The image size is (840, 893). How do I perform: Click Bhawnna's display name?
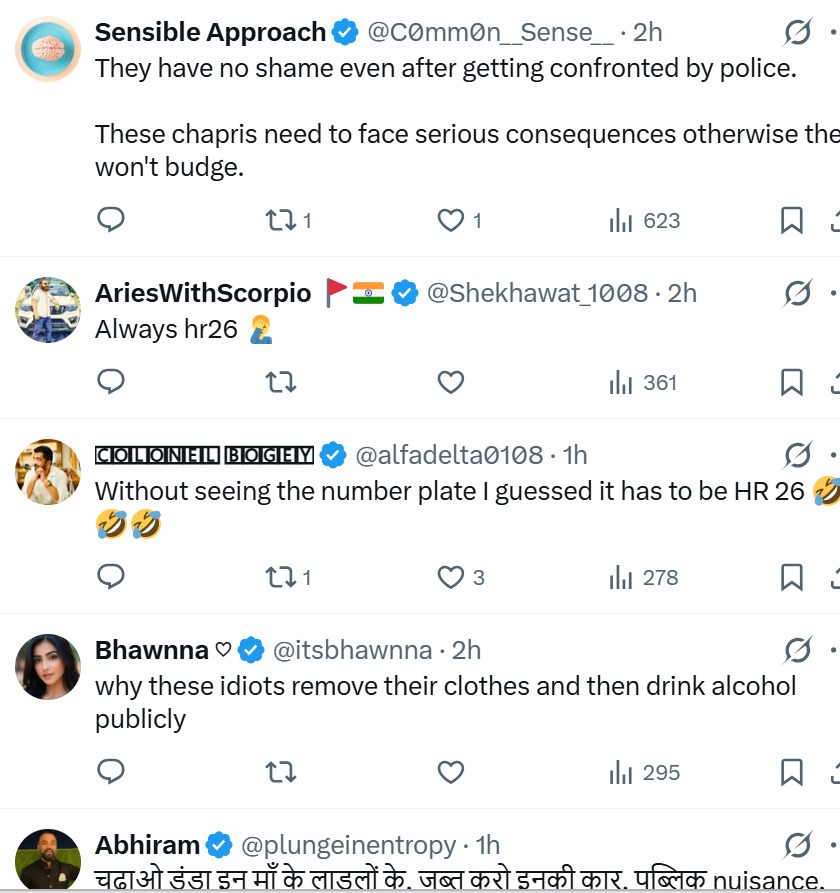click(x=152, y=650)
